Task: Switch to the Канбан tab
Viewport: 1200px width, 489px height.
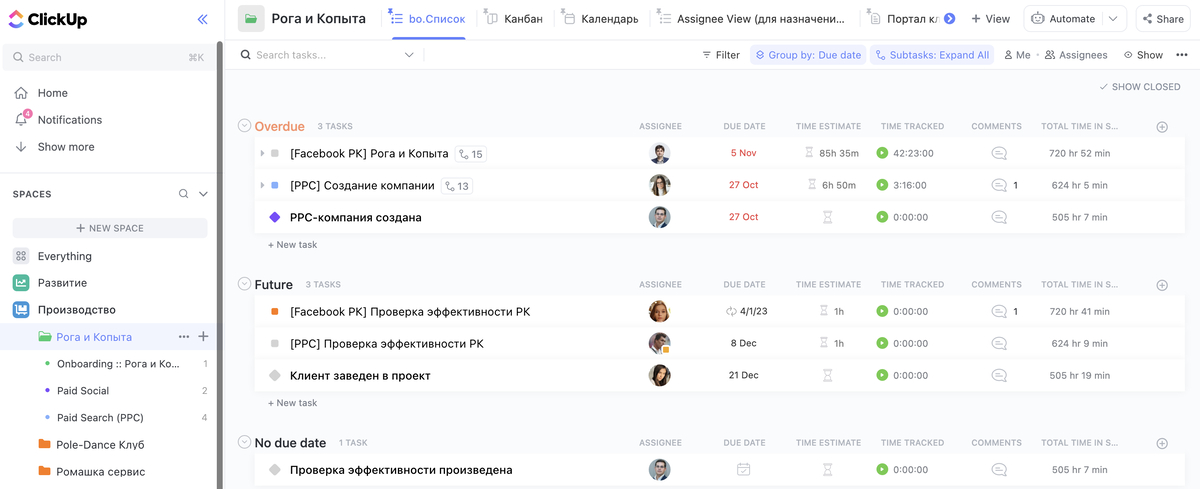Action: 514,19
